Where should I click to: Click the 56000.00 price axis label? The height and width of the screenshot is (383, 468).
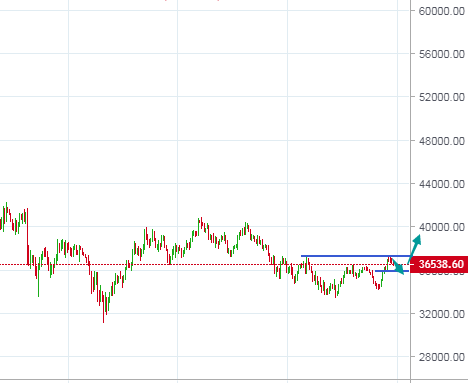[x=441, y=54]
